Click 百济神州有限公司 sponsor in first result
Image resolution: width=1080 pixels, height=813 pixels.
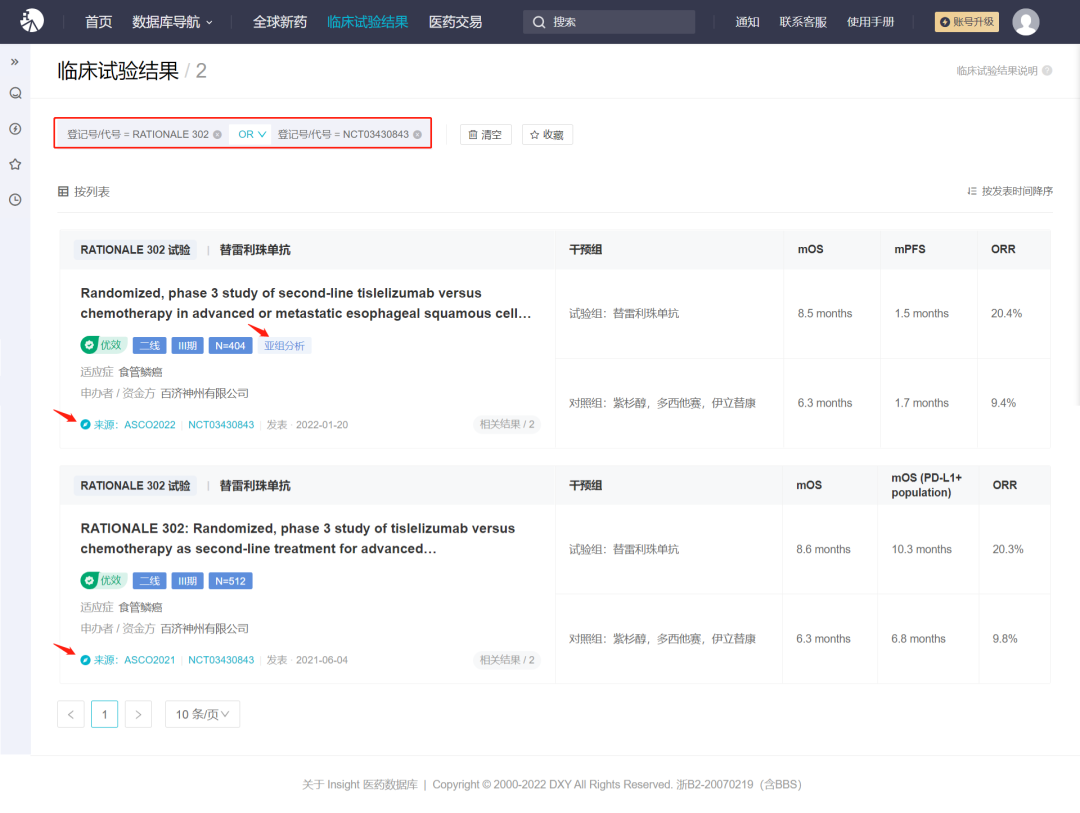click(205, 393)
